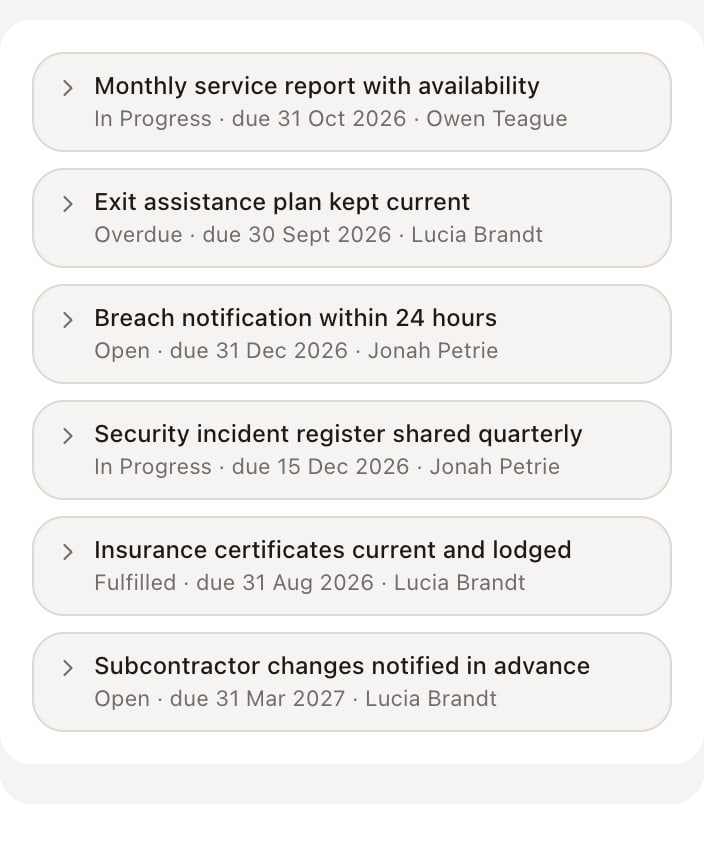
Task: Expand the Insurance certificates row chevron
Action: [x=67, y=552]
